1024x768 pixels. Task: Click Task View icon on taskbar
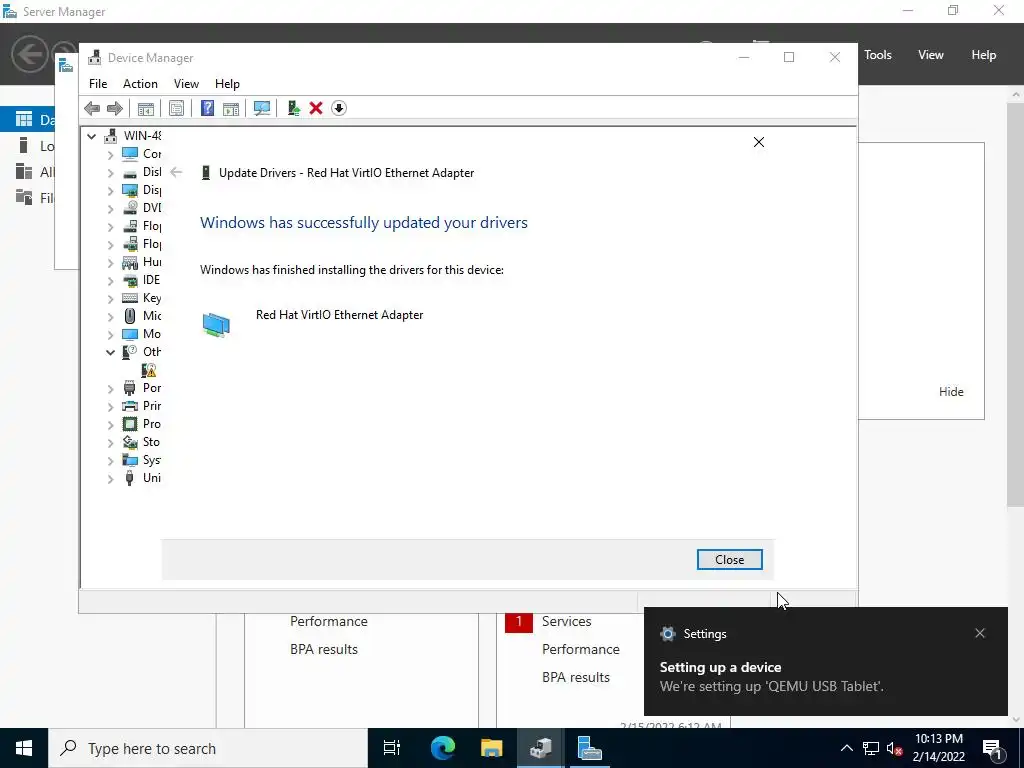392,748
